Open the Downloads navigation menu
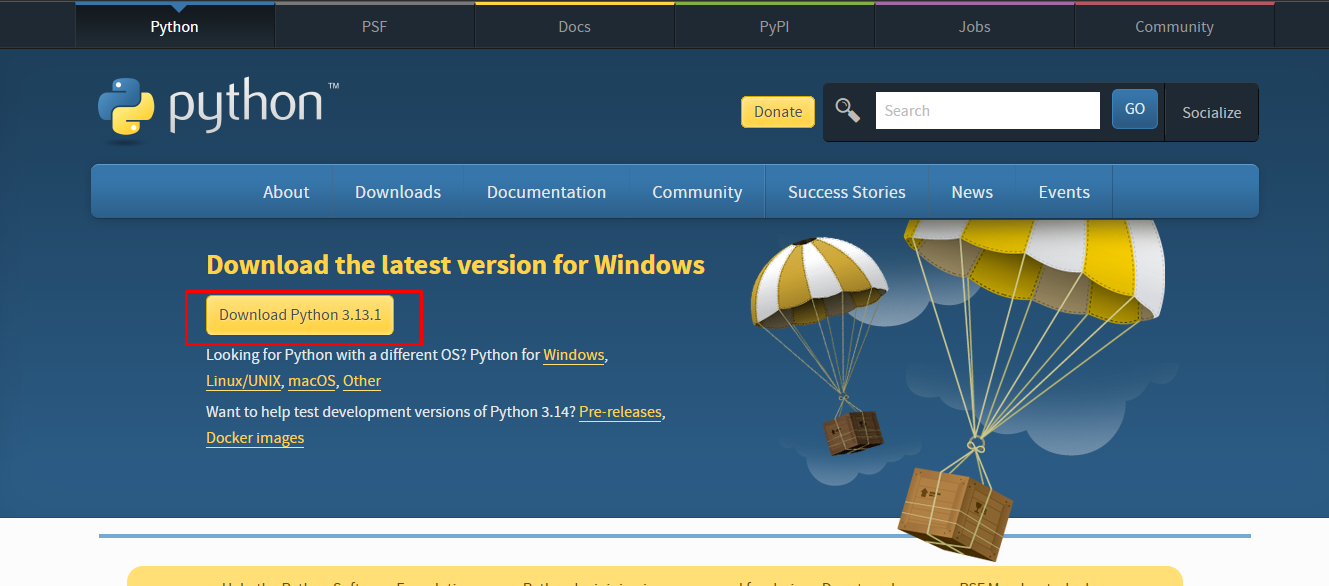Viewport: 1329px width, 586px height. [398, 192]
